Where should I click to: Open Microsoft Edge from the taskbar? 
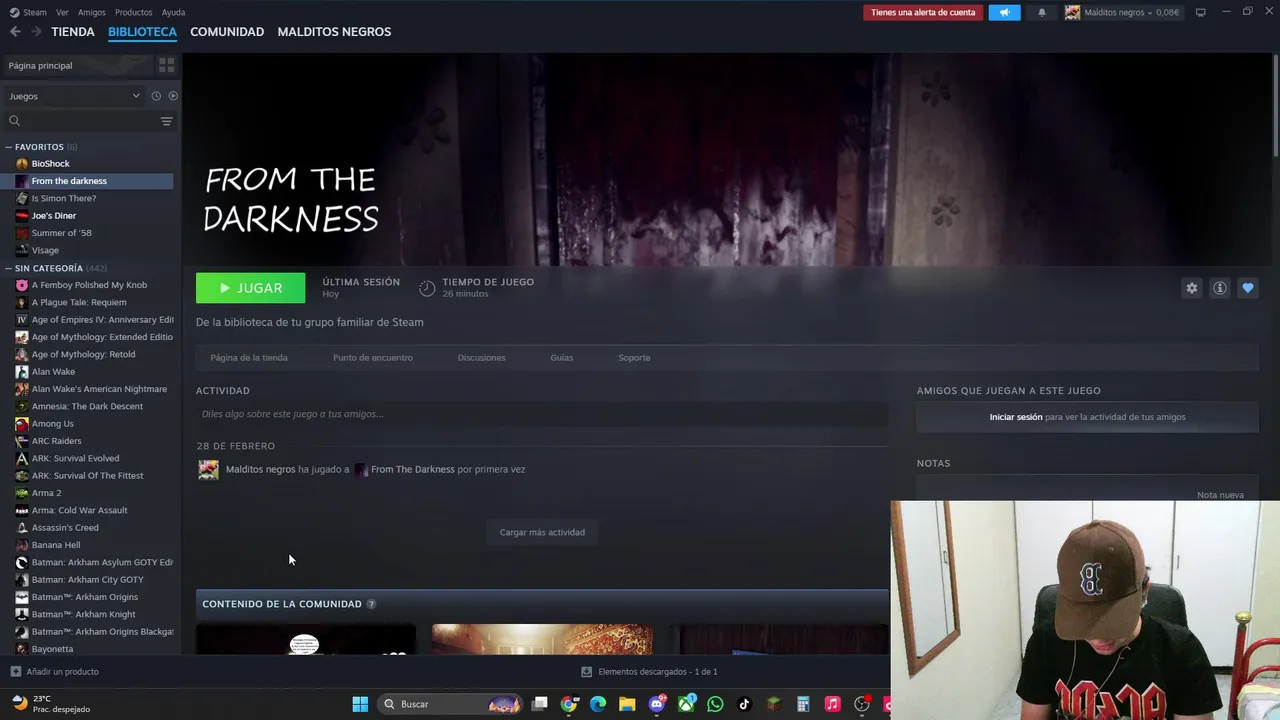(x=598, y=704)
